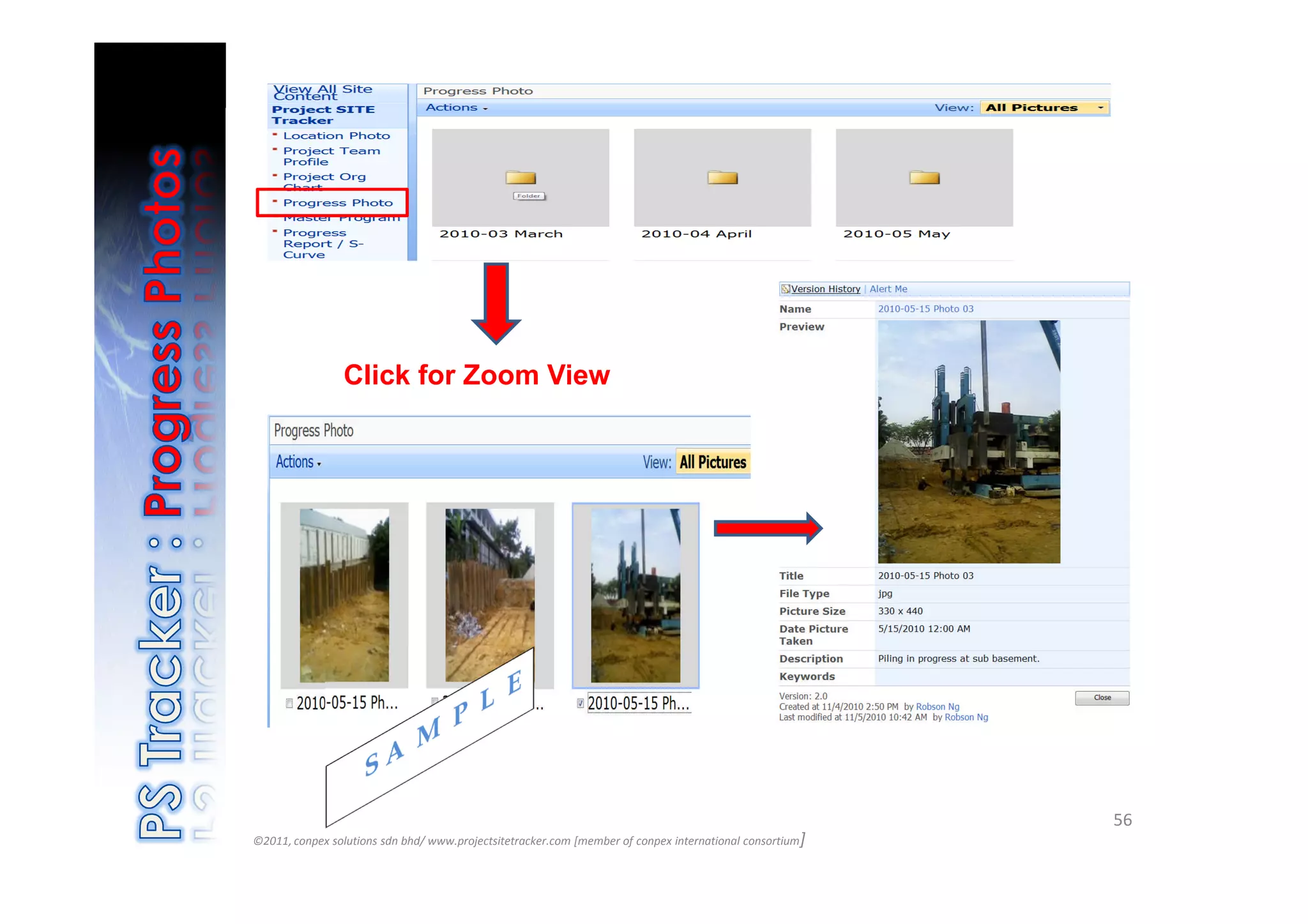Screen dimensions: 1308x924
Task: Click the large preview picture
Action: coord(968,442)
